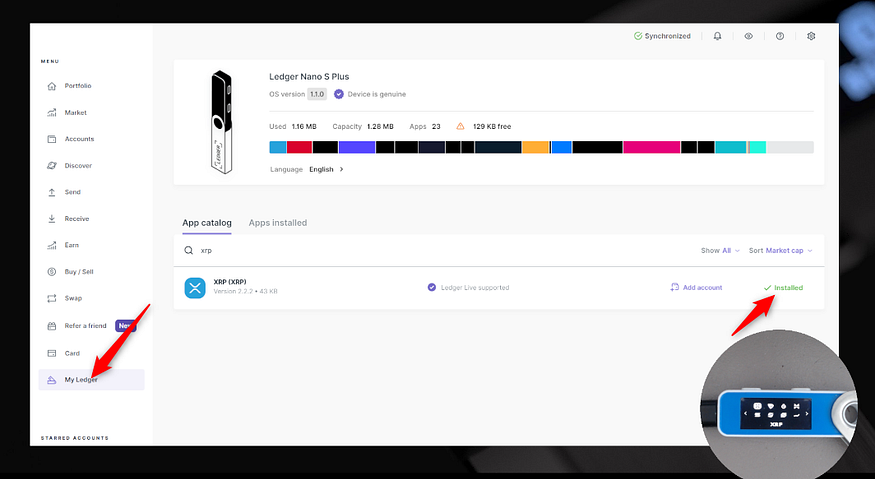Image resolution: width=875 pixels, height=479 pixels.
Task: Open the Earn growth chart icon
Action: coord(52,245)
